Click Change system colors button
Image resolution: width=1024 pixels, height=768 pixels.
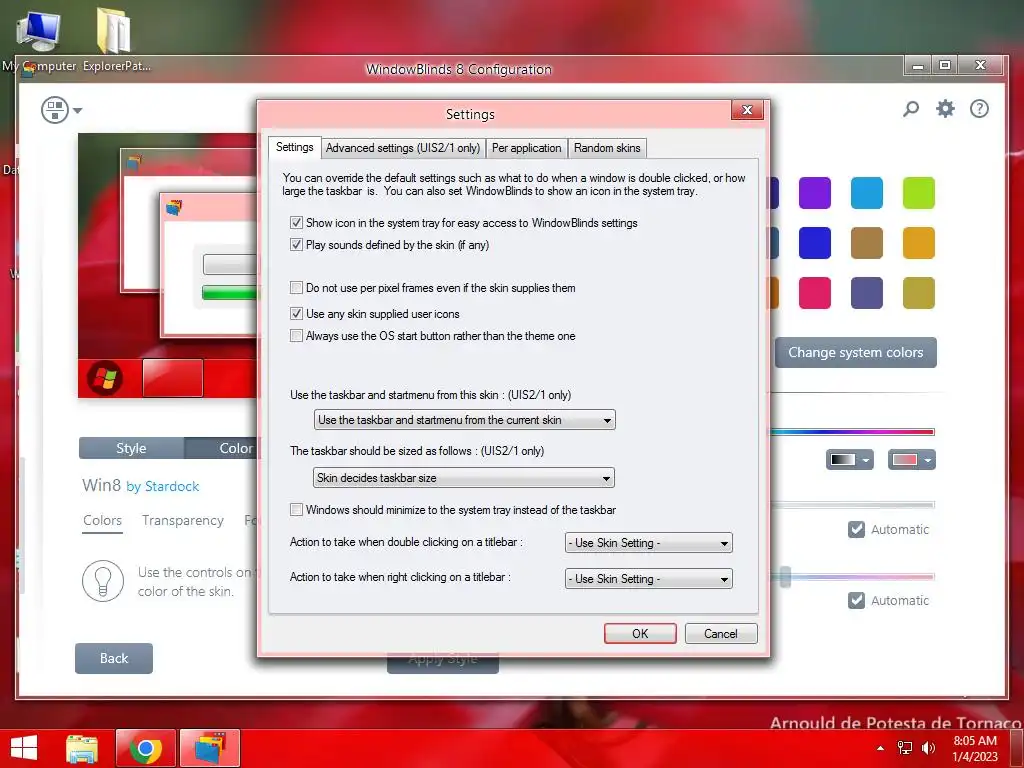[856, 353]
